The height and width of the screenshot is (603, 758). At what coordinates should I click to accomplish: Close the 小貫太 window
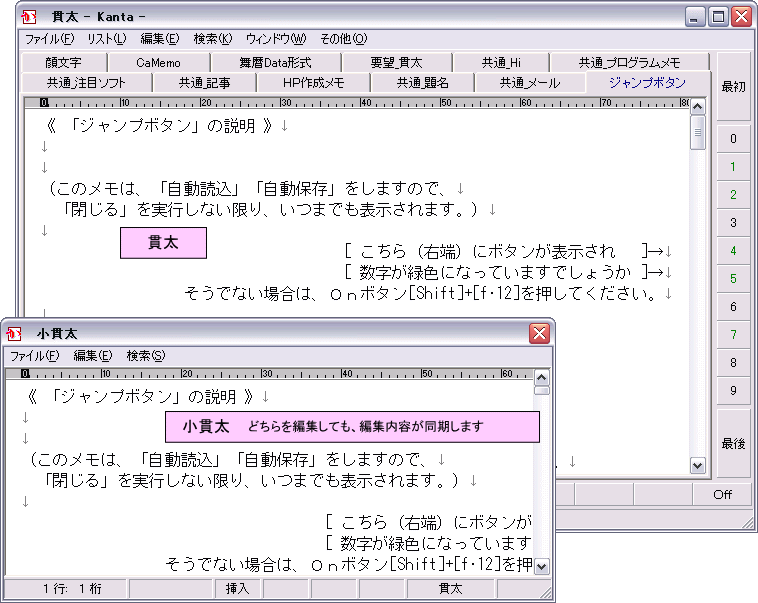(539, 333)
